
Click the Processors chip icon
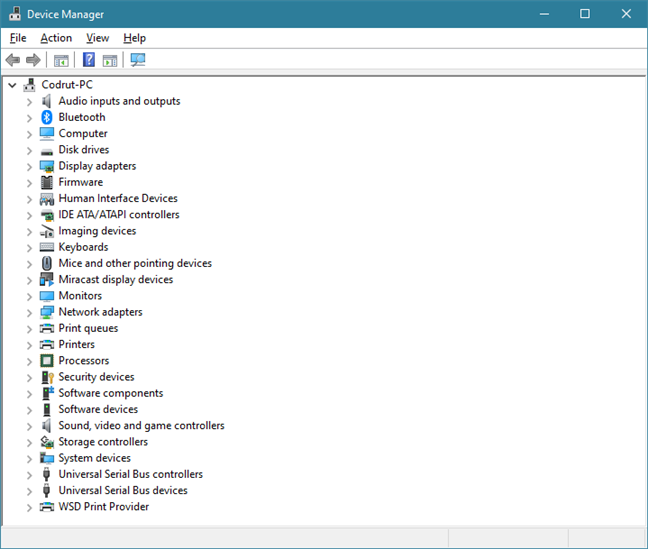[46, 361]
